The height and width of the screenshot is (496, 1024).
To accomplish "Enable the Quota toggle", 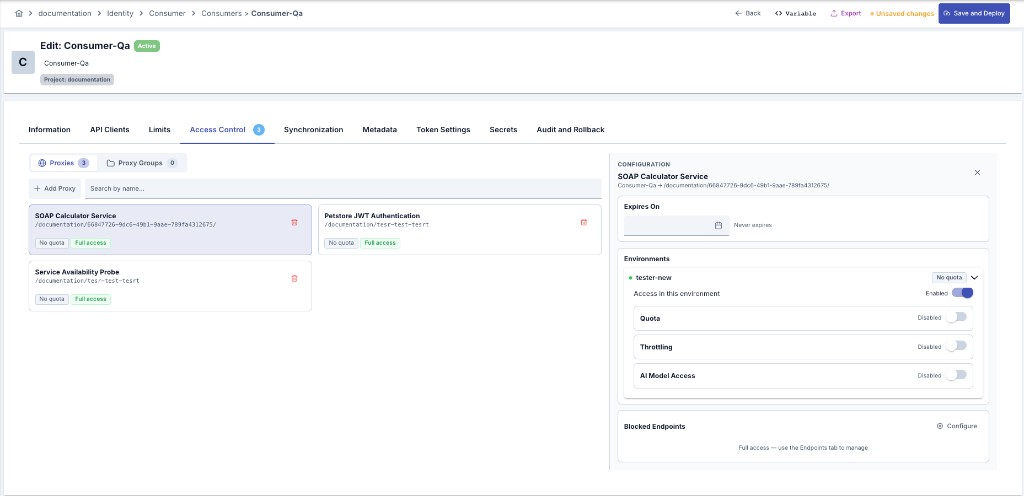I will pyautogui.click(x=955, y=317).
